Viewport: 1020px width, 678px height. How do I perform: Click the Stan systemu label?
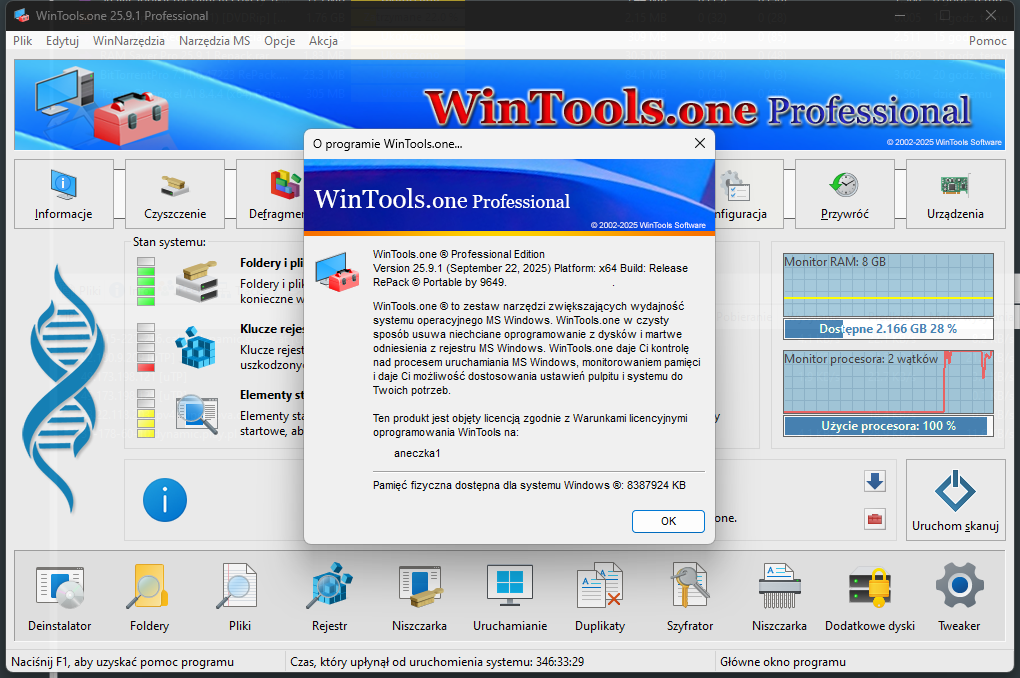(x=169, y=242)
